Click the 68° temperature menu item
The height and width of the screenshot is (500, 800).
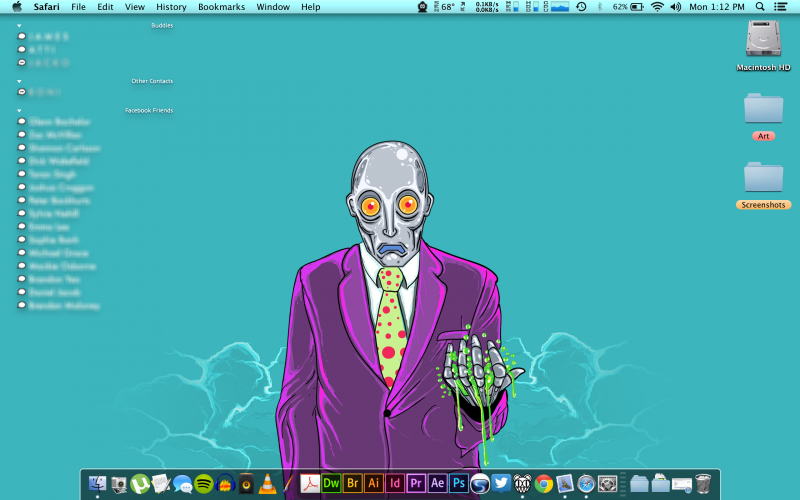[x=444, y=7]
